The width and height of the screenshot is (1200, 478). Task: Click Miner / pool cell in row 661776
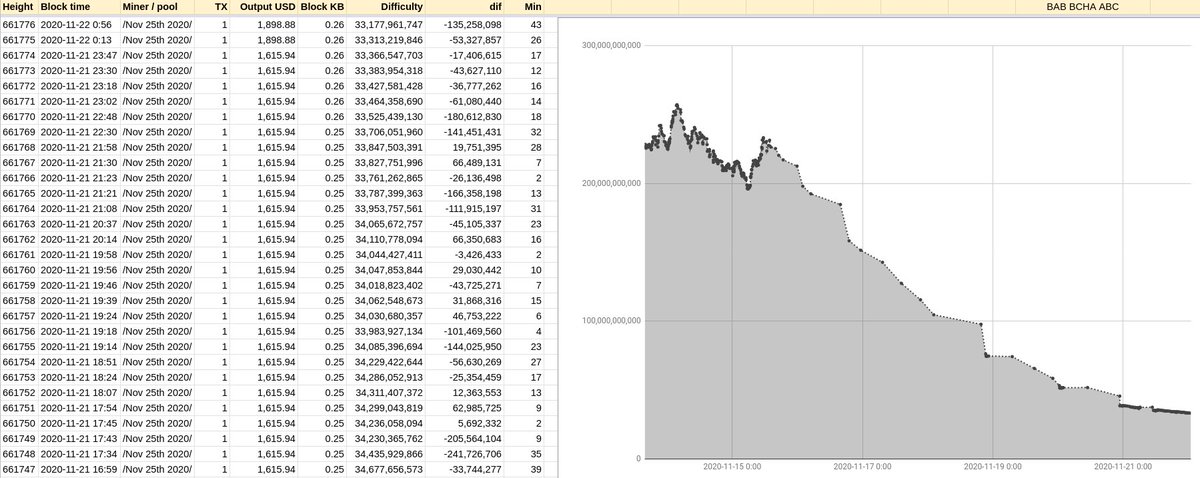(157, 23)
